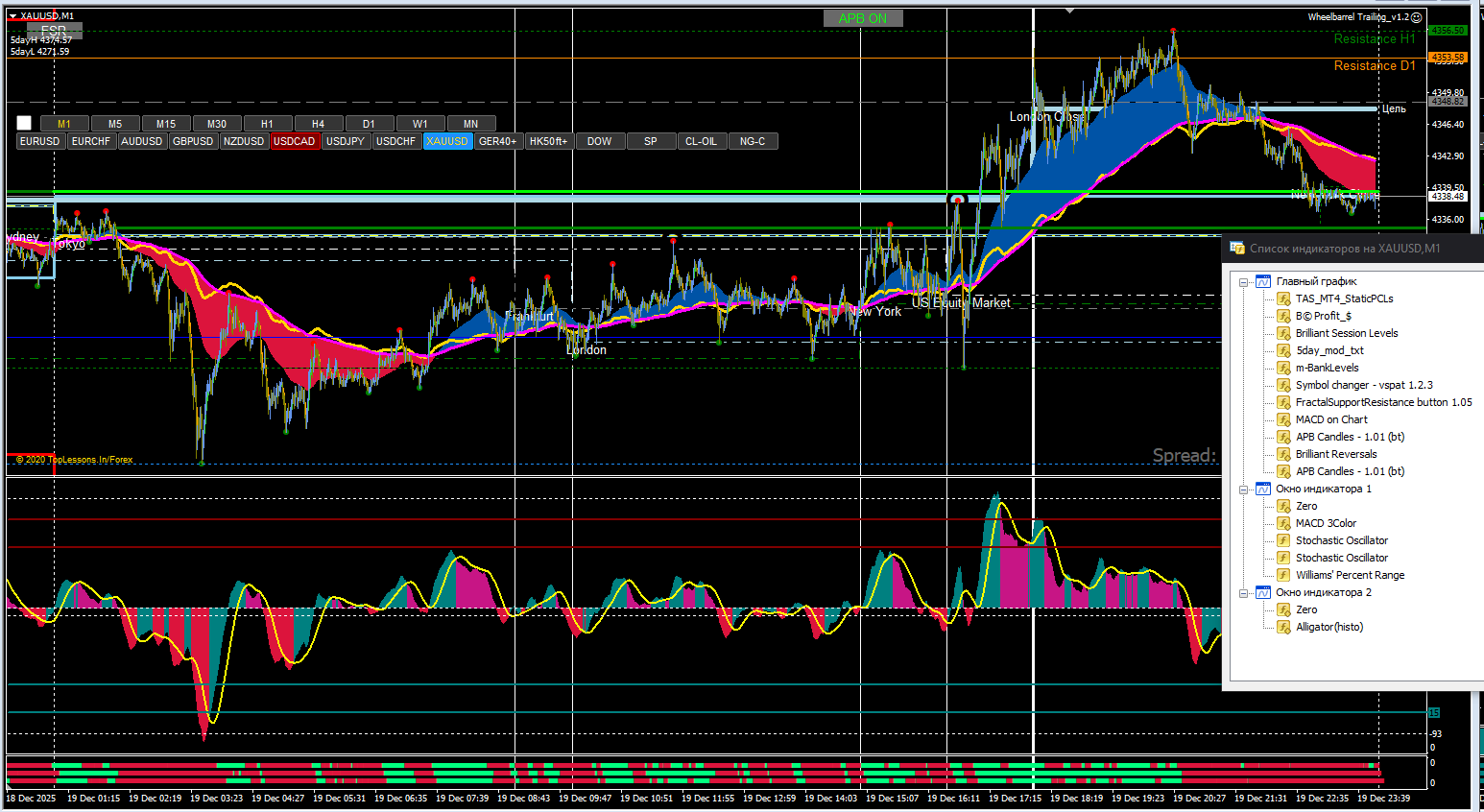Click the TAS_MT4_StaticPCLs indicator icon
The height and width of the screenshot is (812, 1484).
tap(1283, 299)
